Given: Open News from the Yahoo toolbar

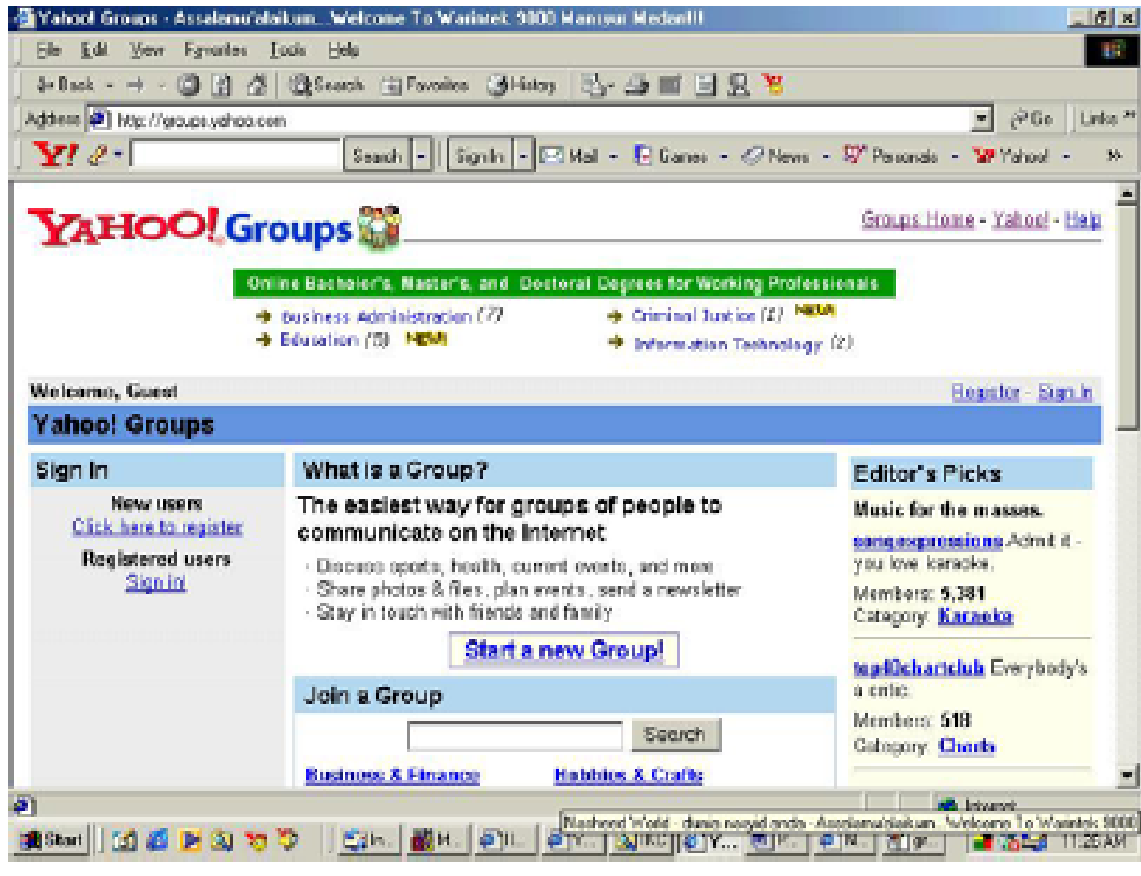Looking at the screenshot, I should coord(776,155).
